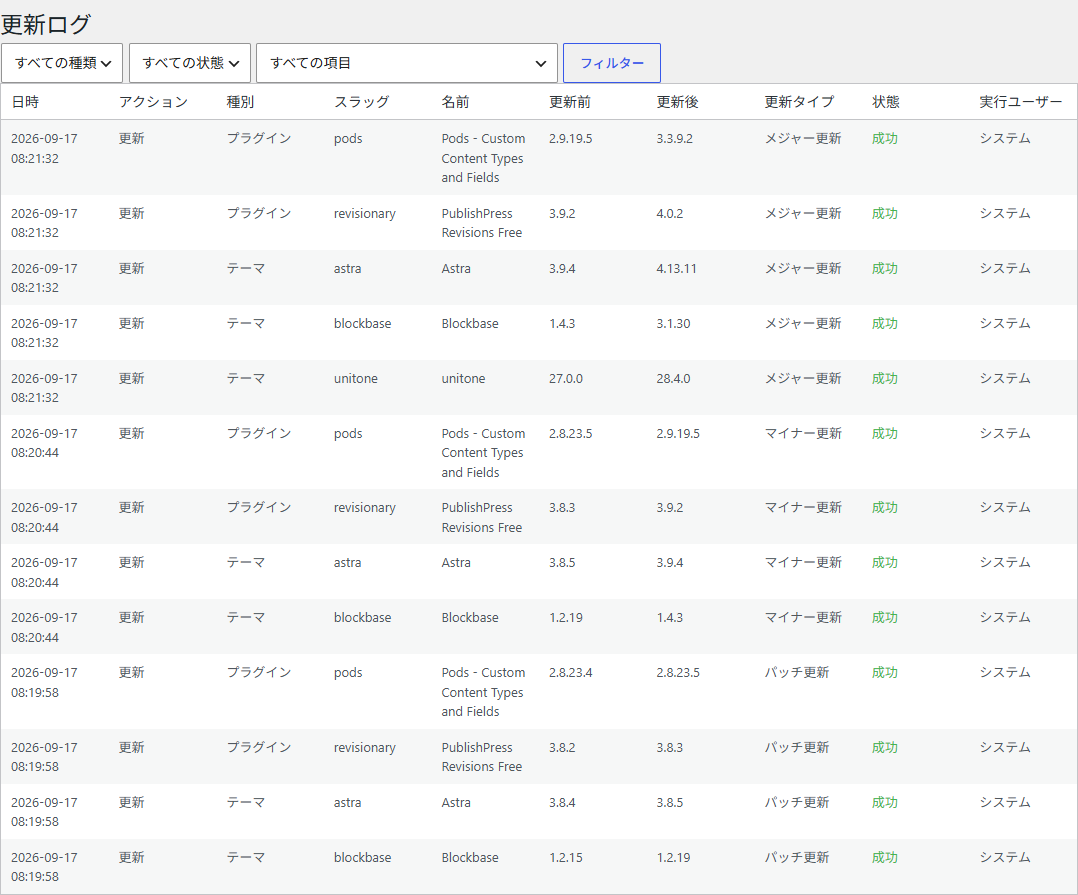Click the アクション column header
This screenshot has height=895, width=1078.
[153, 102]
